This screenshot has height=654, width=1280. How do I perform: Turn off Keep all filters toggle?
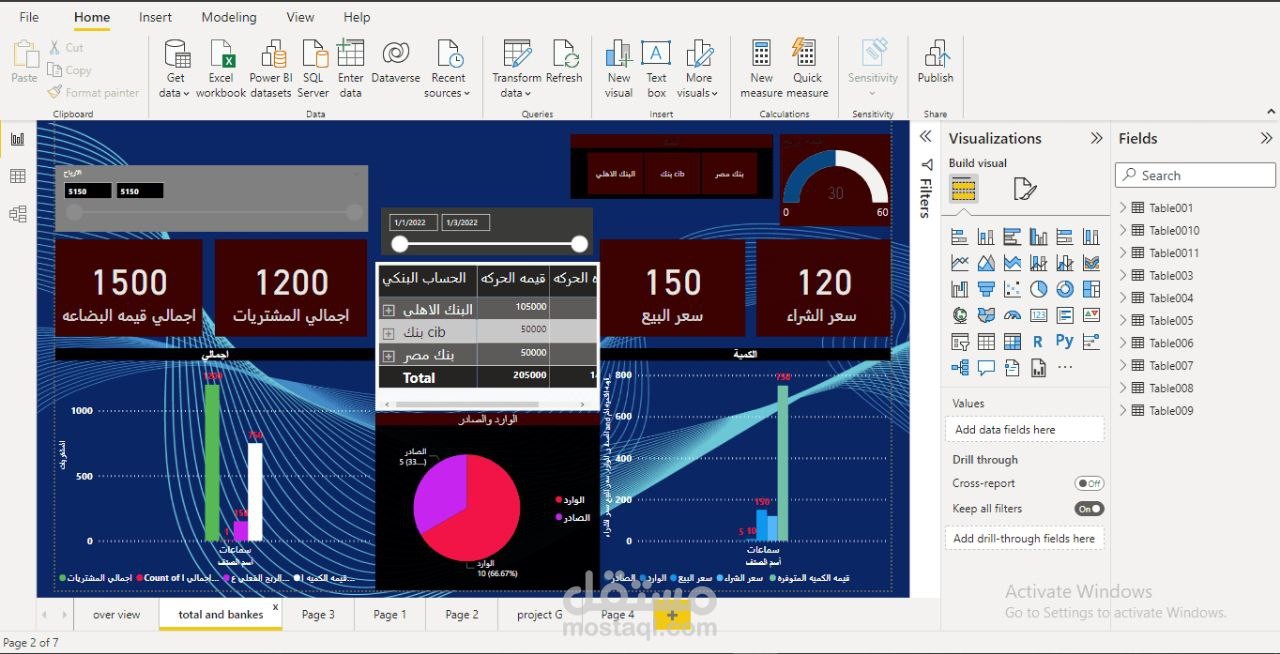tap(1088, 509)
